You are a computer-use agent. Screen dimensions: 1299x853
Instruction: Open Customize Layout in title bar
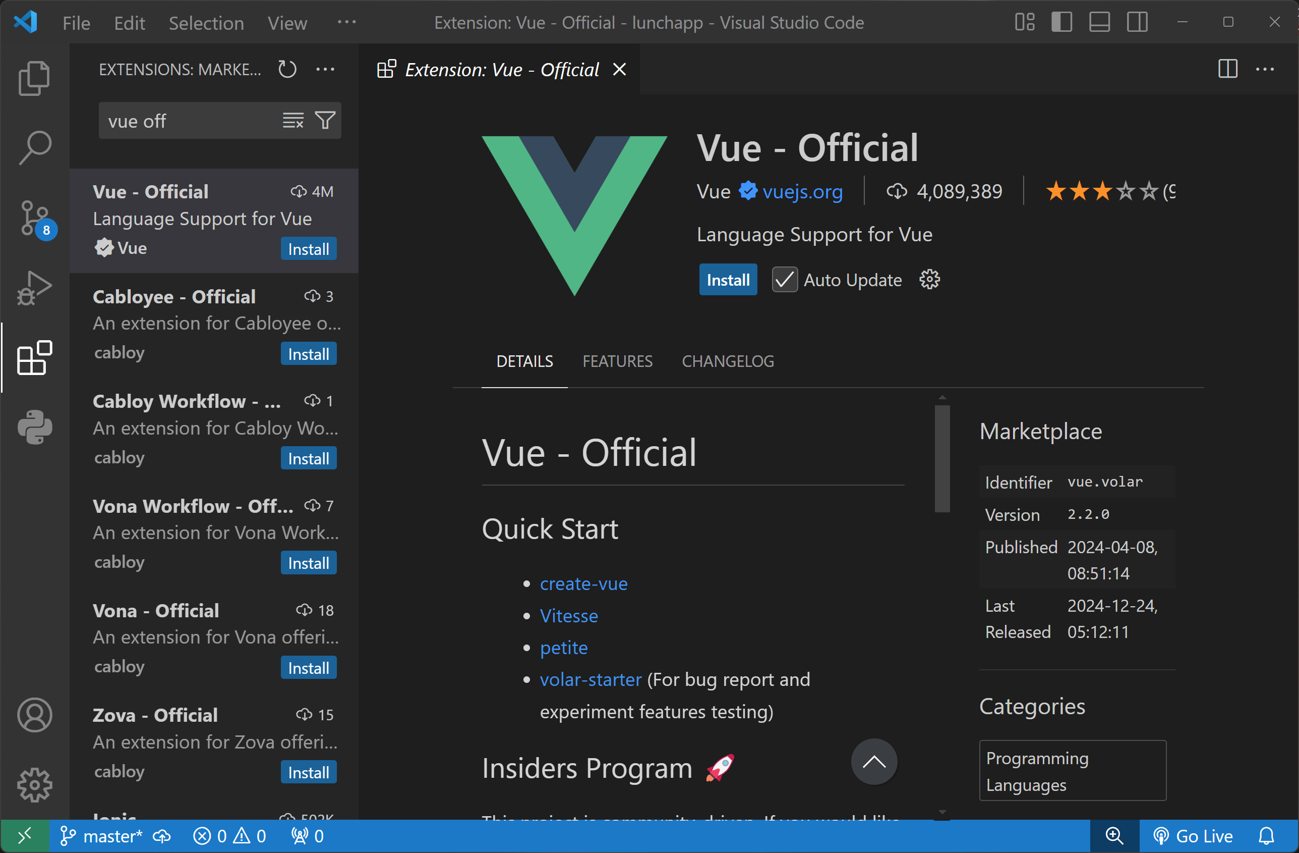tap(1025, 22)
